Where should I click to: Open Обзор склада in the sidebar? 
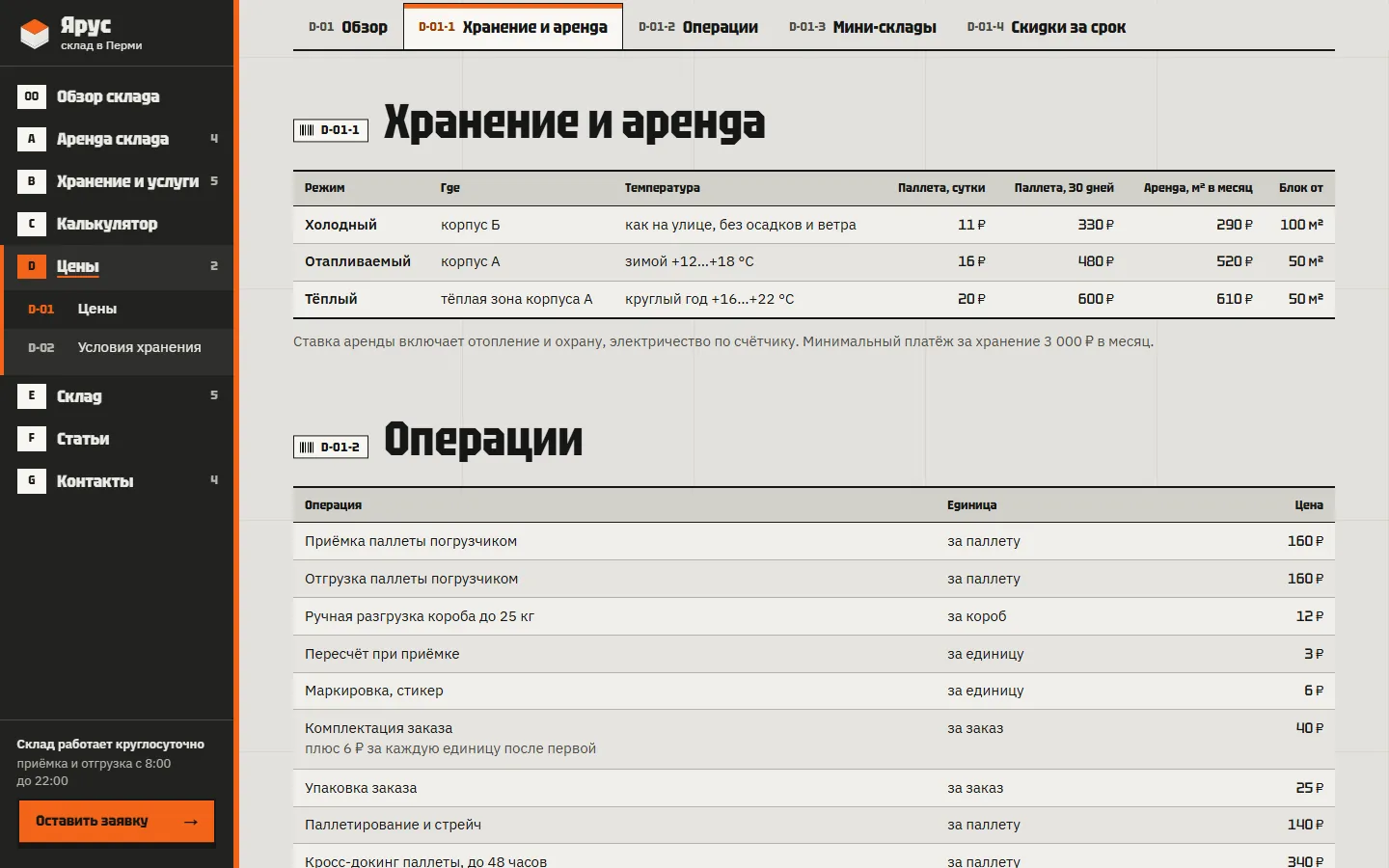point(118,96)
